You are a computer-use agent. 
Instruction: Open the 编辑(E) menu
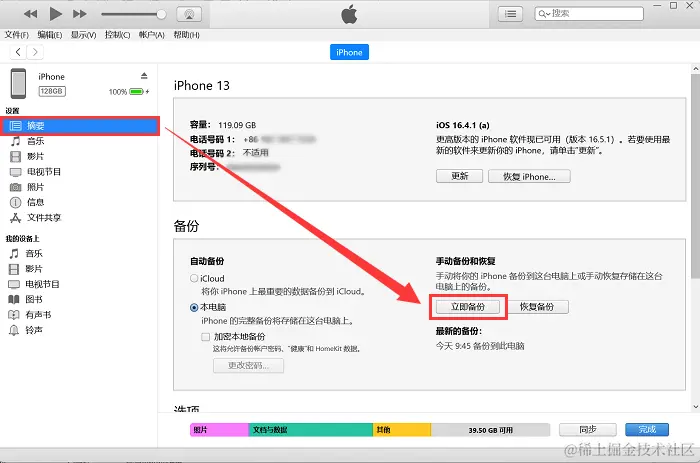click(50, 35)
